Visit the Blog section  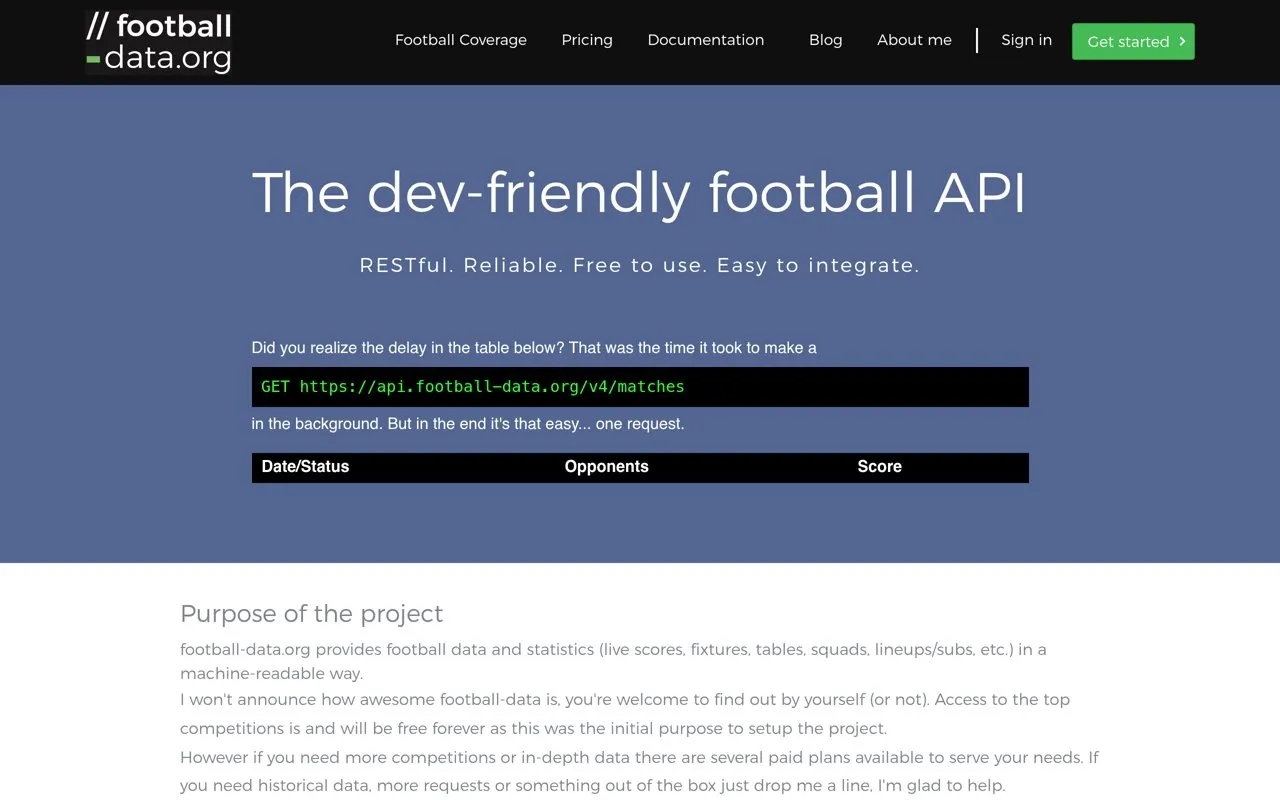[826, 40]
